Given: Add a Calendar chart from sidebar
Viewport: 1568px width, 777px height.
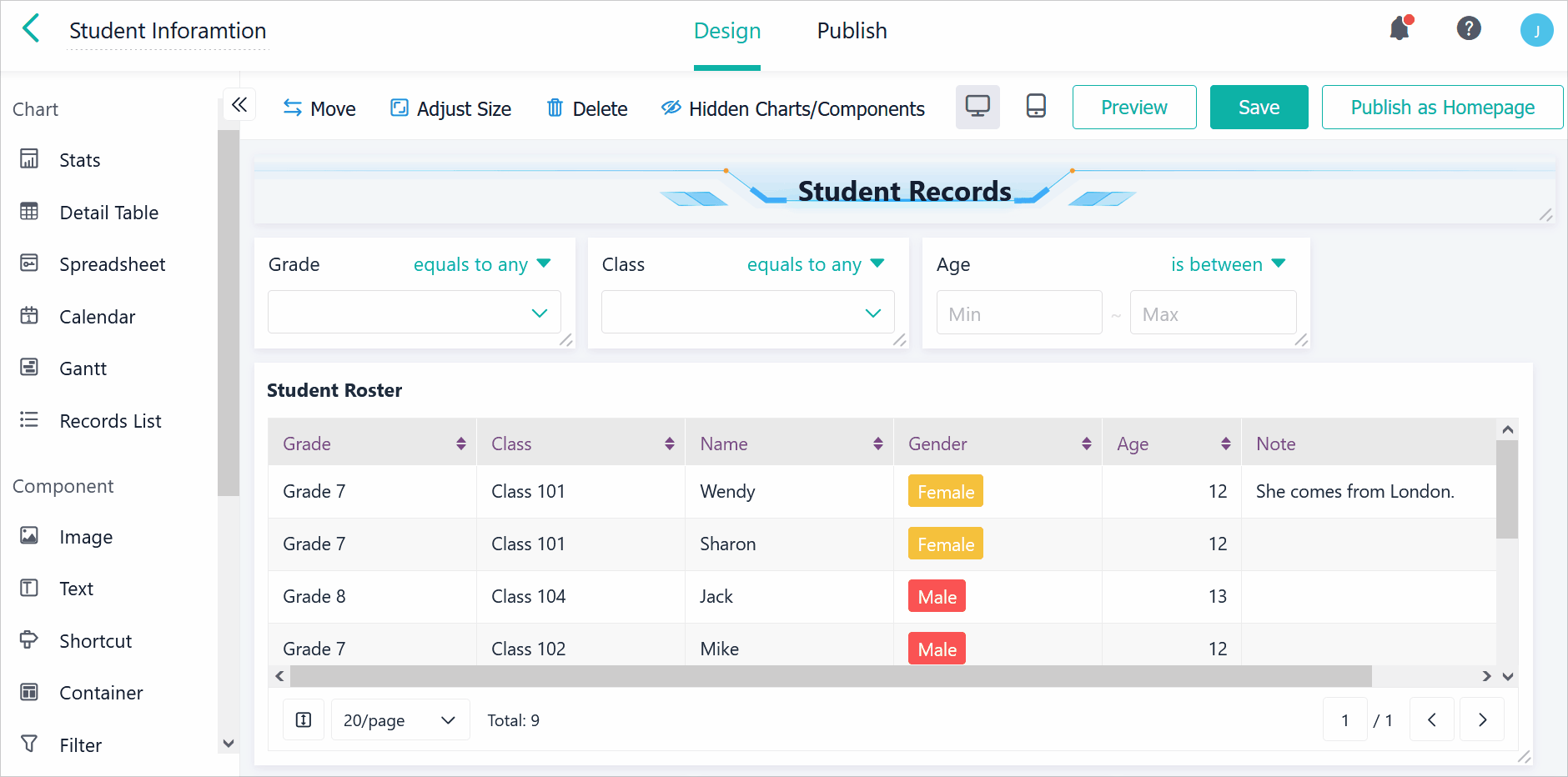Looking at the screenshot, I should click(x=97, y=317).
